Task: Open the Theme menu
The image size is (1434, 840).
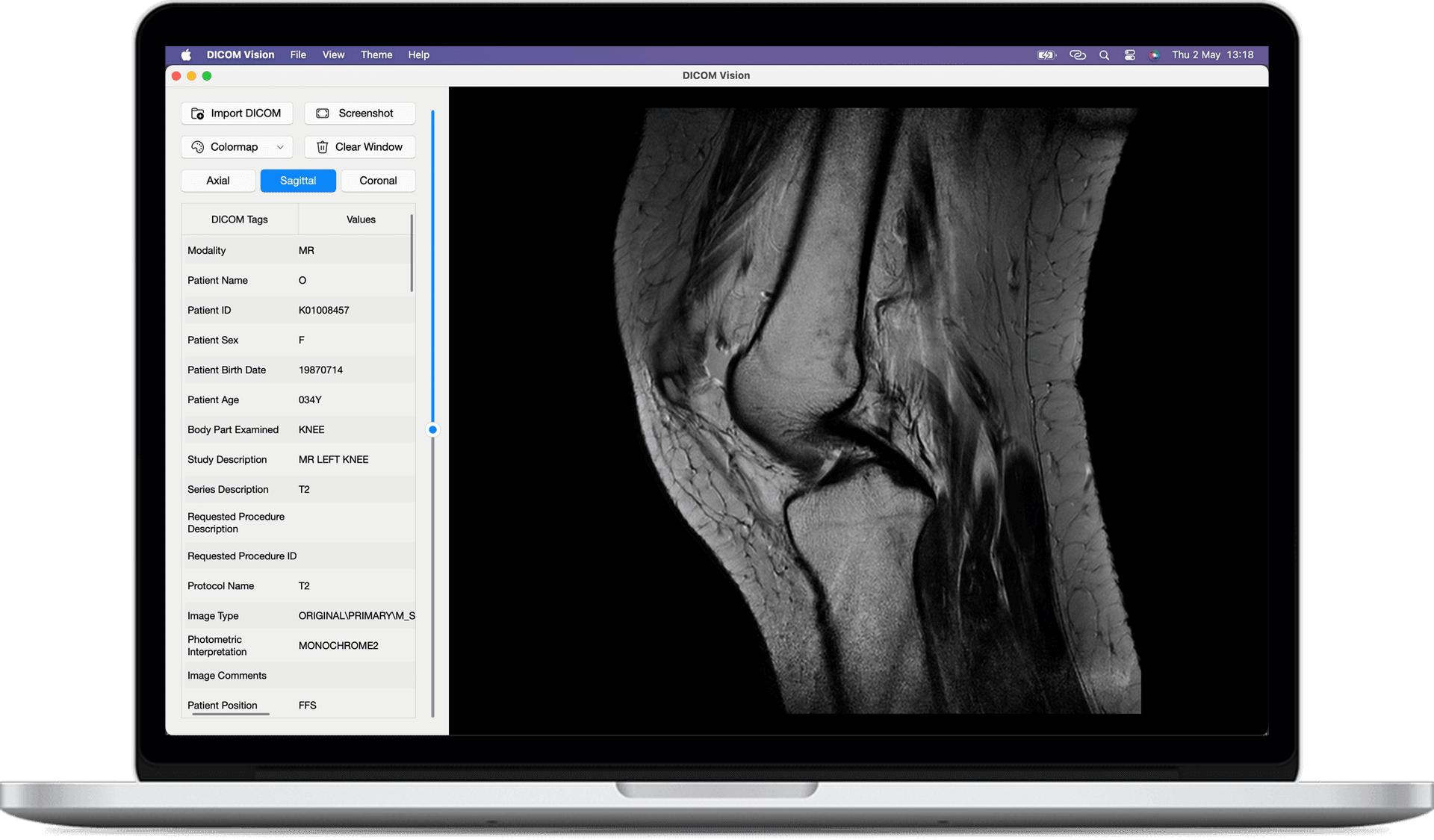Action: click(x=376, y=55)
